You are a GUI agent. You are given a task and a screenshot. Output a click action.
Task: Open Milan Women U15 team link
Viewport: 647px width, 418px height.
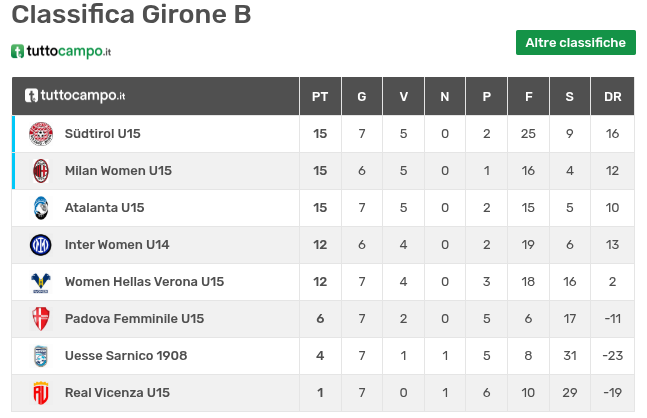118,171
